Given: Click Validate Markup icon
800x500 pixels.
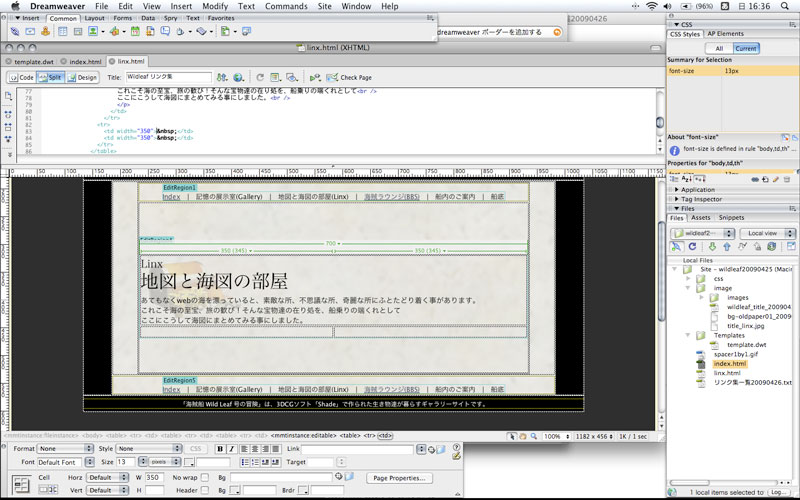Looking at the screenshot, I should click(315, 78).
